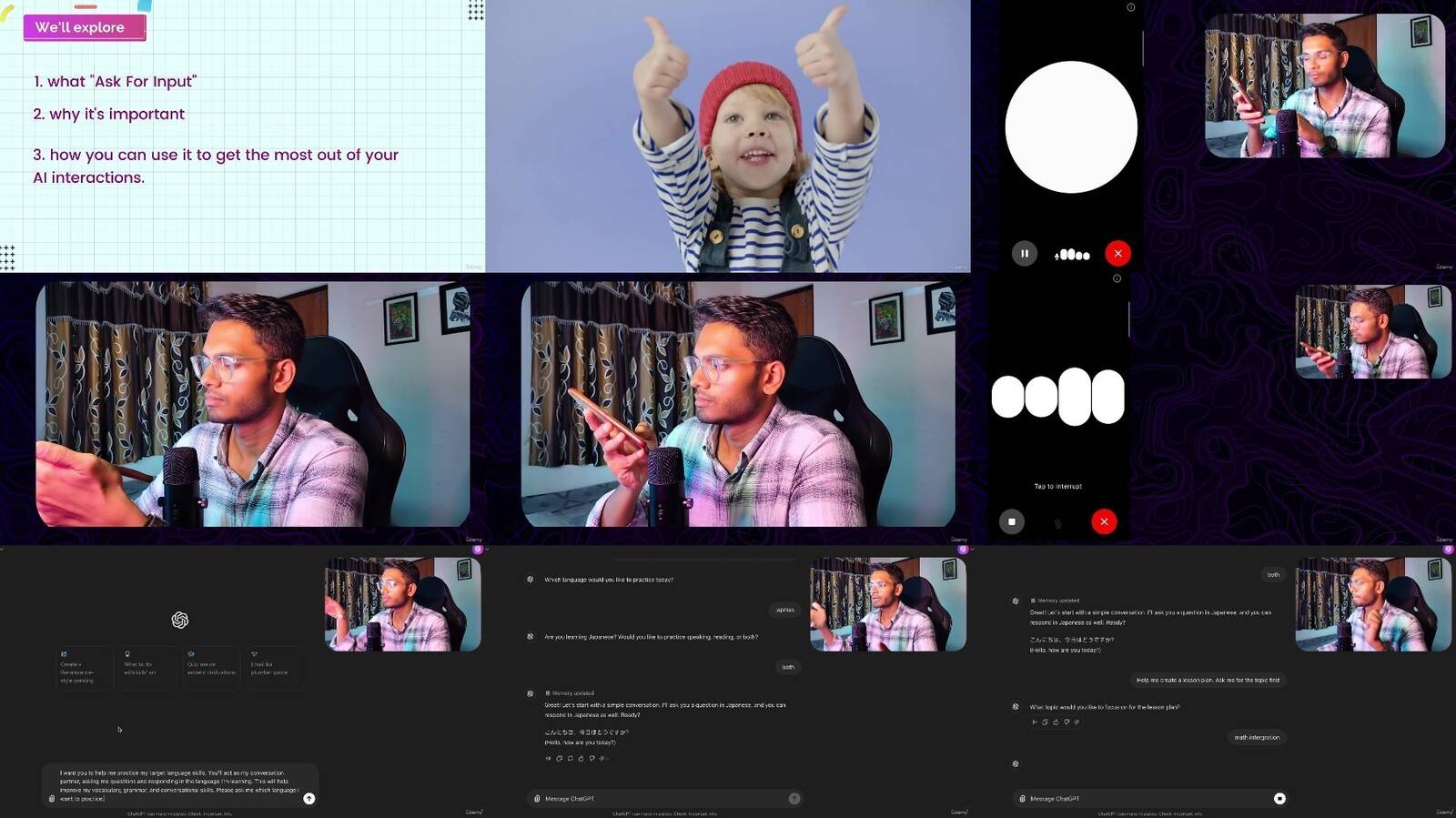This screenshot has height=818, width=1456.
Task: Stop generating the response after 'math intergretion'
Action: tap(1279, 798)
